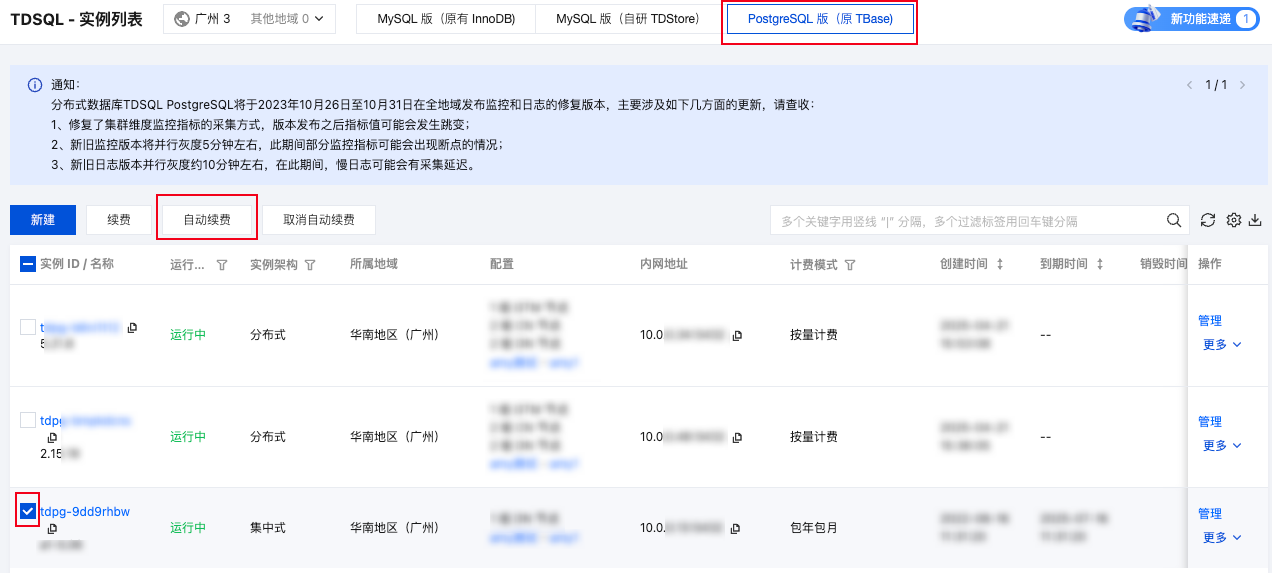Click the 续费 button
Viewport: 1272px width, 573px height.
pyautogui.click(x=120, y=220)
